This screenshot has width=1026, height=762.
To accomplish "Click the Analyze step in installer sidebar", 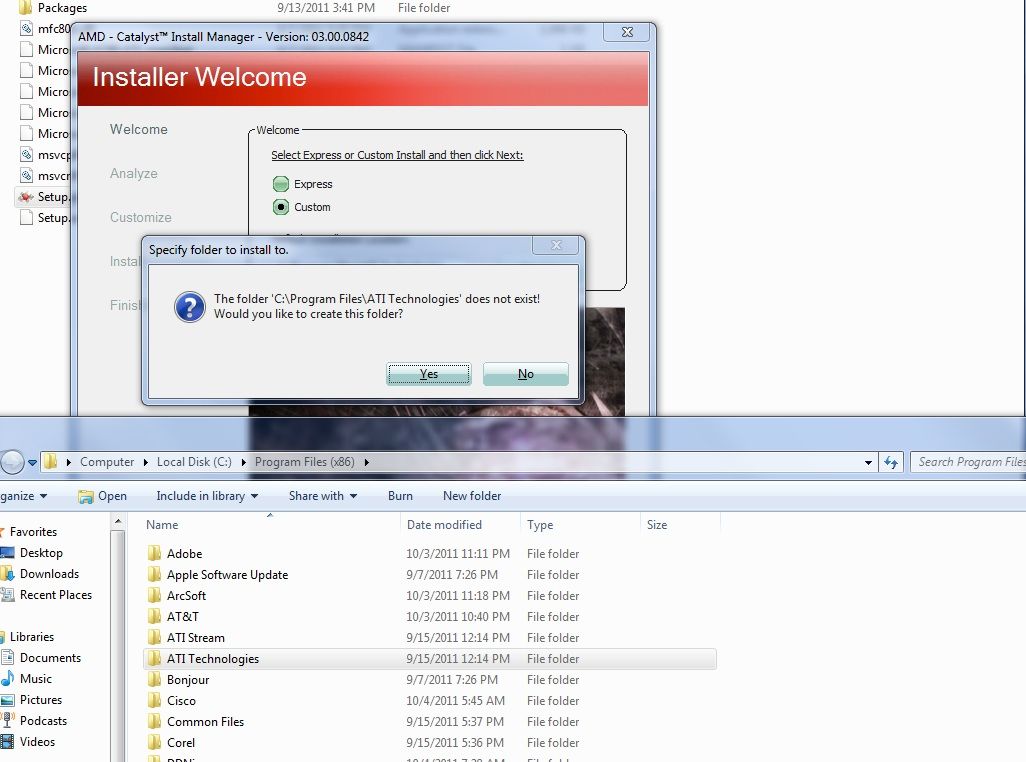I will click(133, 173).
